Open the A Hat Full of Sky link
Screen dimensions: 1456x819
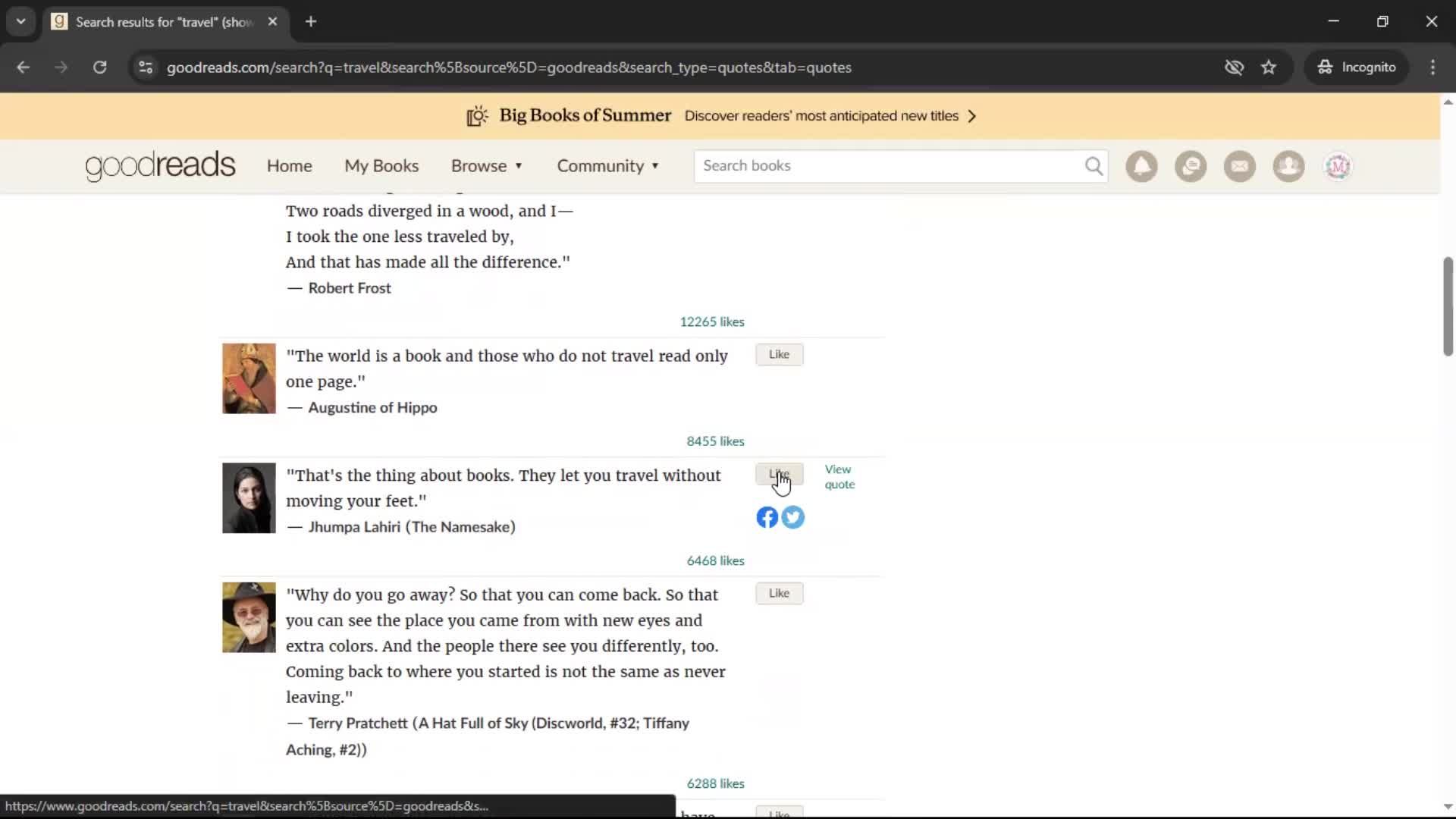[x=488, y=736]
